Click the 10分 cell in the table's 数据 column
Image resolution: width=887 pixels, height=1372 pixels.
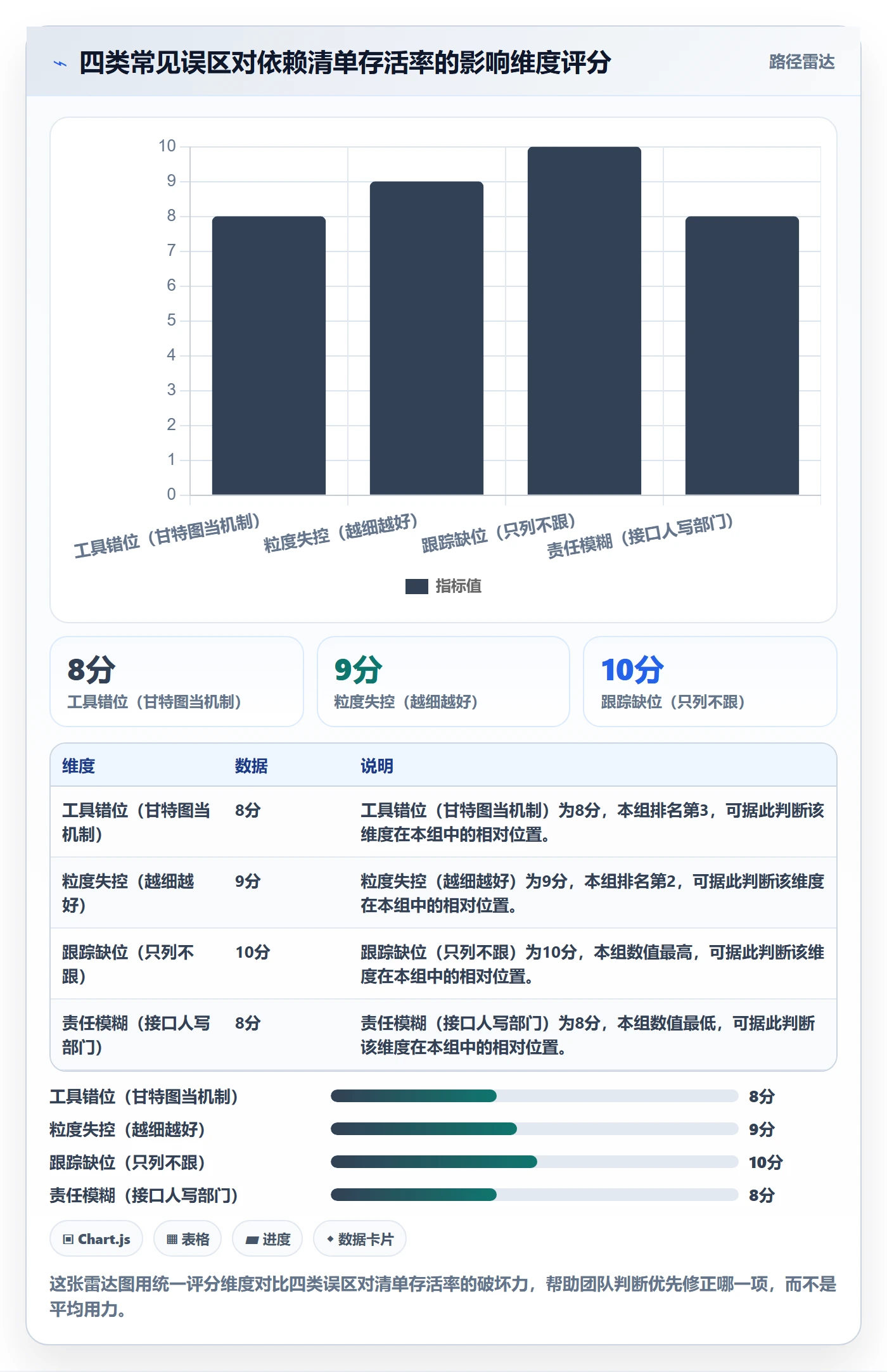click(253, 952)
